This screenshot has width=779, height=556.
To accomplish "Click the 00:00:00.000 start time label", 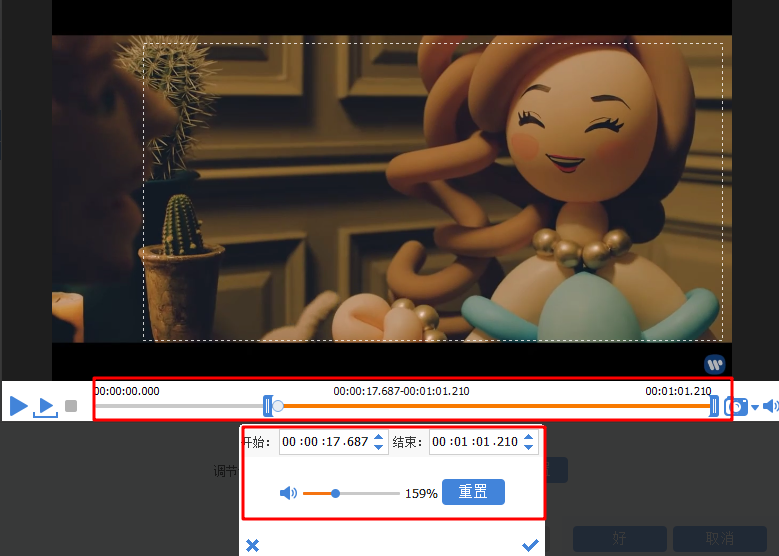I will [x=127, y=391].
